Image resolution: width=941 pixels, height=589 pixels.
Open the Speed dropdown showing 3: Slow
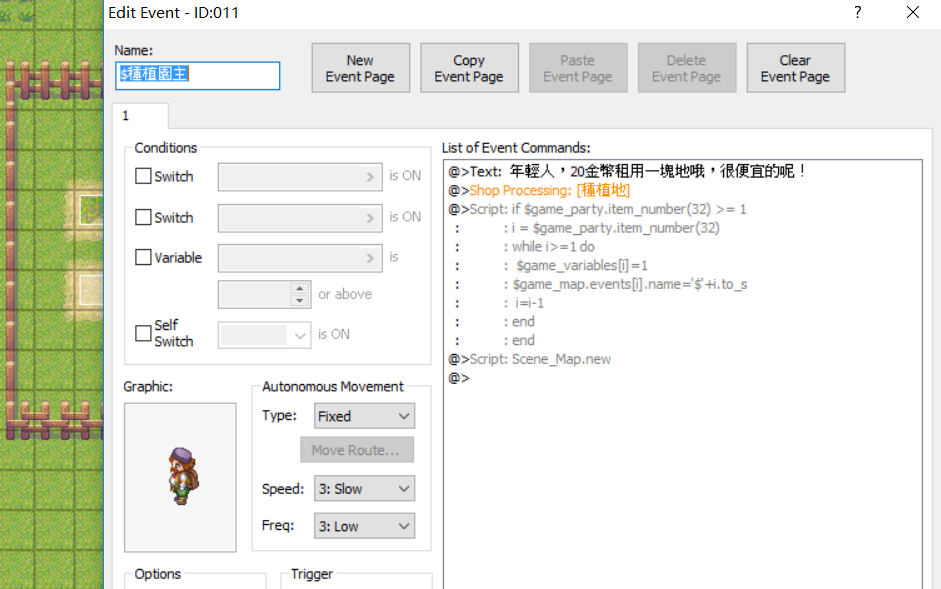(364, 489)
